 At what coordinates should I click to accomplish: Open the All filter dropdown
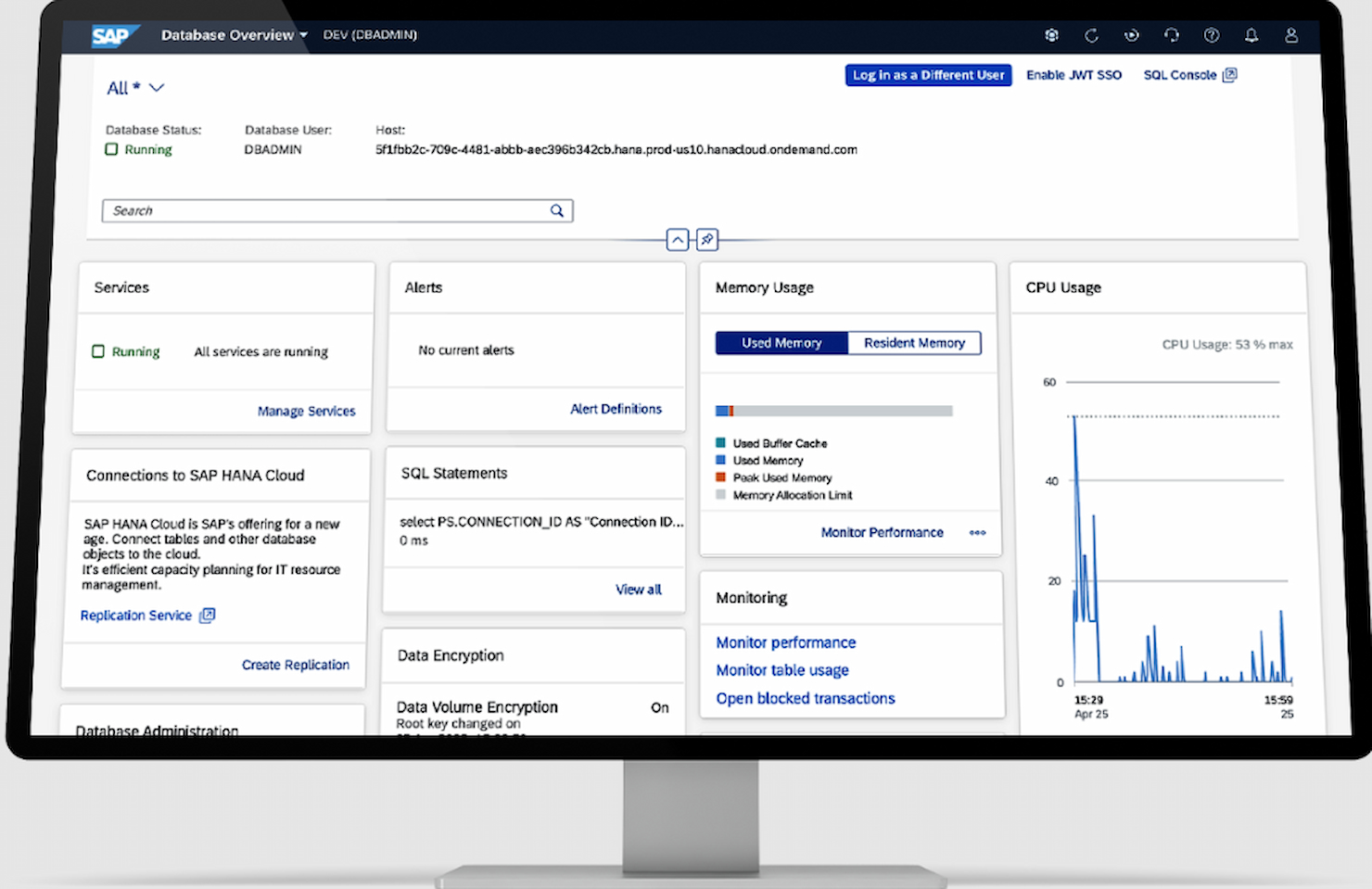coord(135,87)
